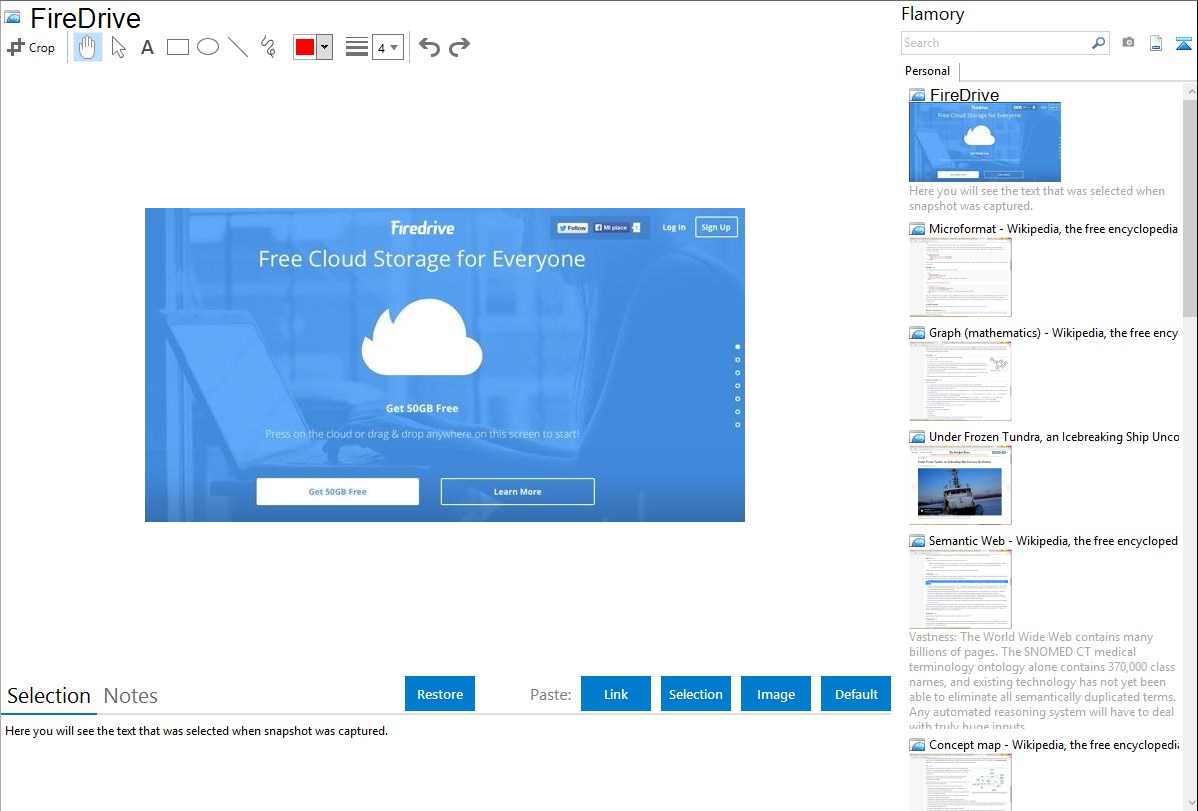Screen dimensions: 1198x811
Task: Redo the last edit
Action: pyautogui.click(x=459, y=47)
